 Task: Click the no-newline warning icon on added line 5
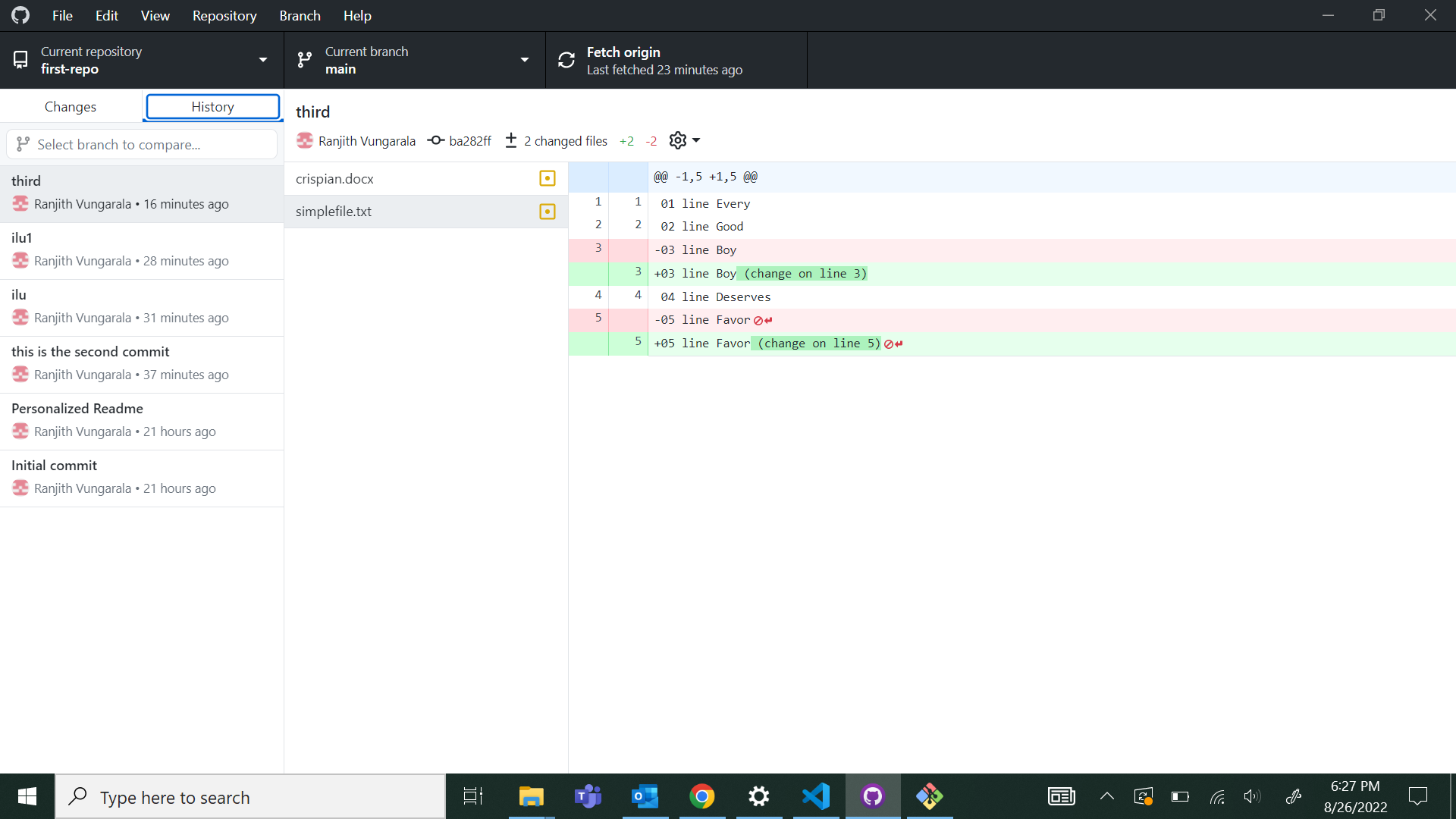(893, 344)
